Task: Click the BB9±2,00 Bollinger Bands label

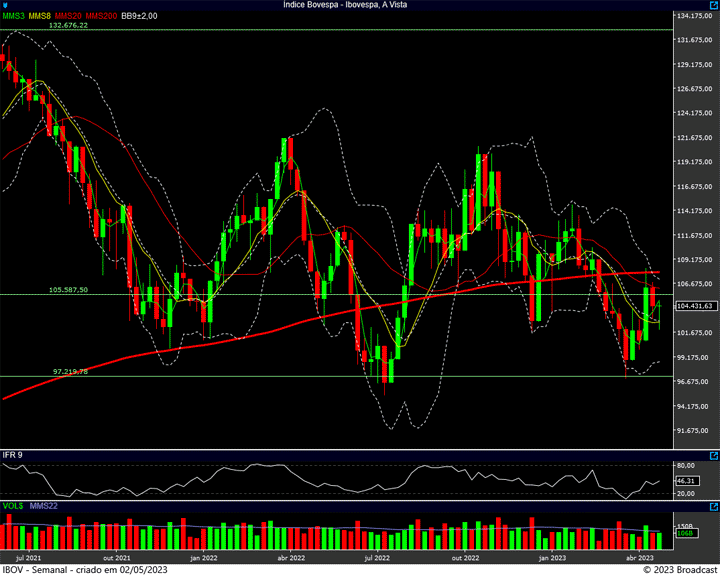Action: click(140, 17)
